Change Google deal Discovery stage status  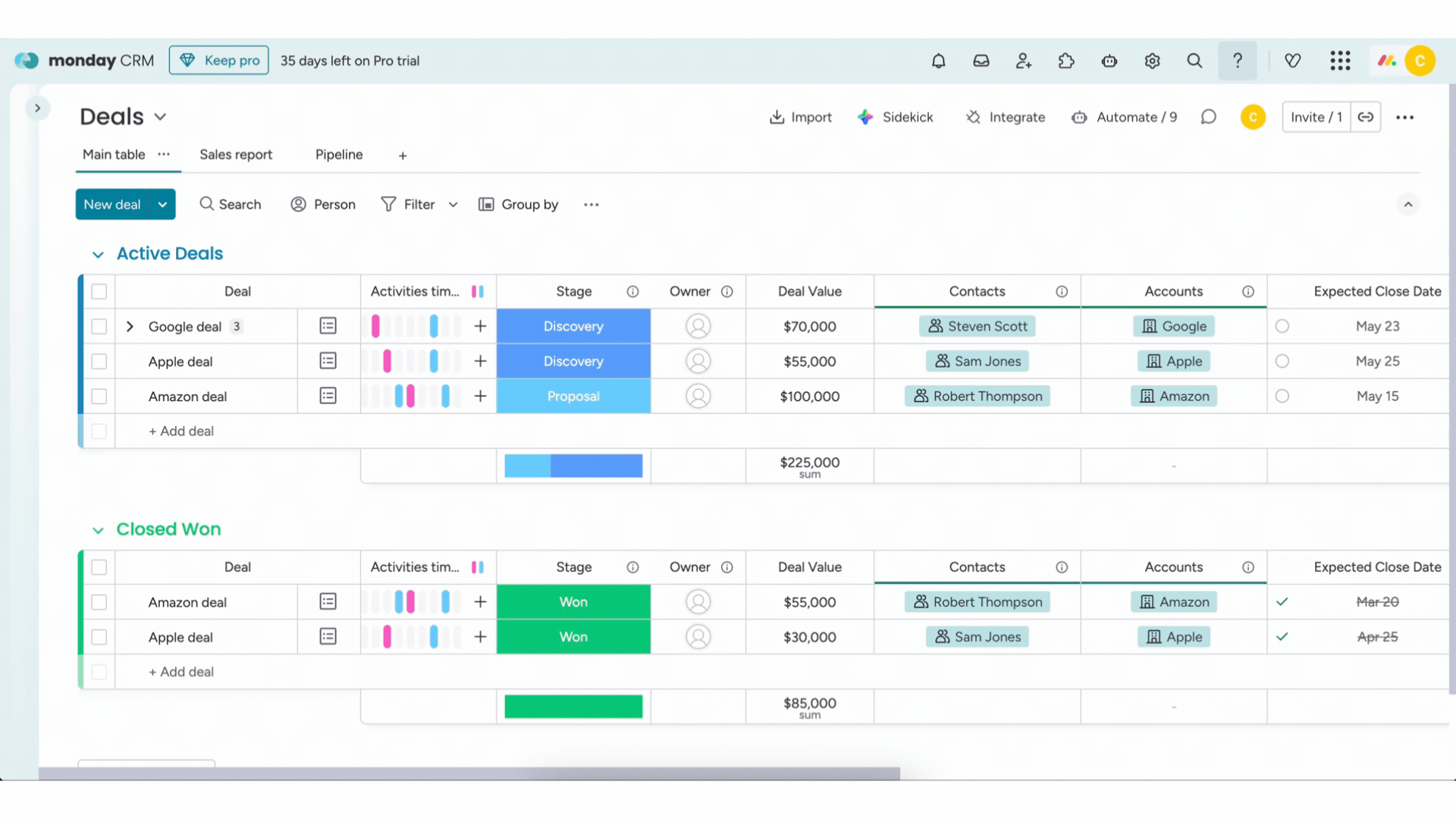(x=573, y=326)
